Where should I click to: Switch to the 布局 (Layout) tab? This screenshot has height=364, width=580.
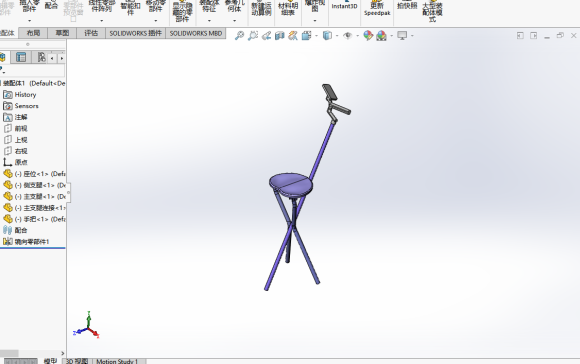click(x=33, y=33)
